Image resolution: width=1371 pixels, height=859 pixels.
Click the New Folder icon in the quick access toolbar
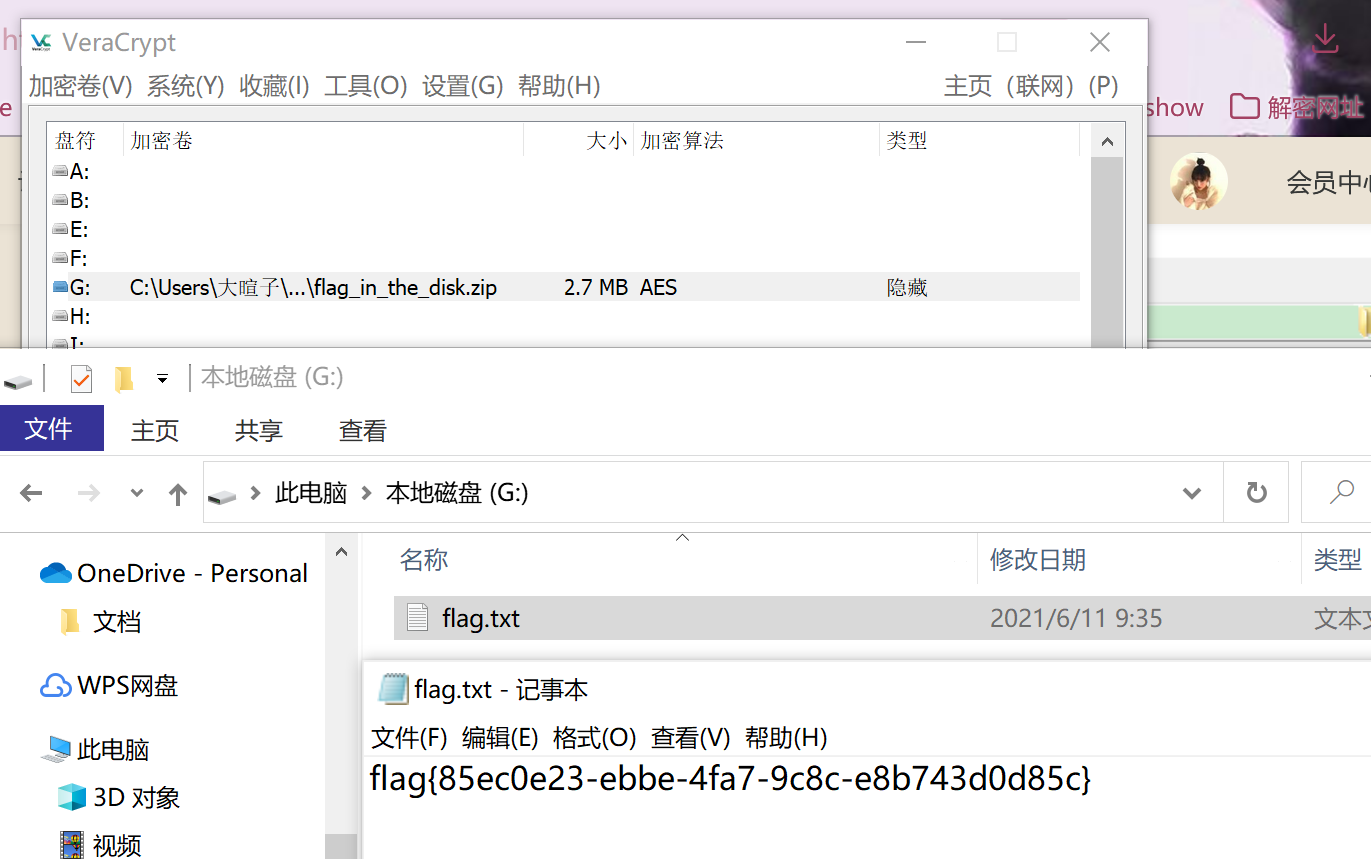[124, 379]
